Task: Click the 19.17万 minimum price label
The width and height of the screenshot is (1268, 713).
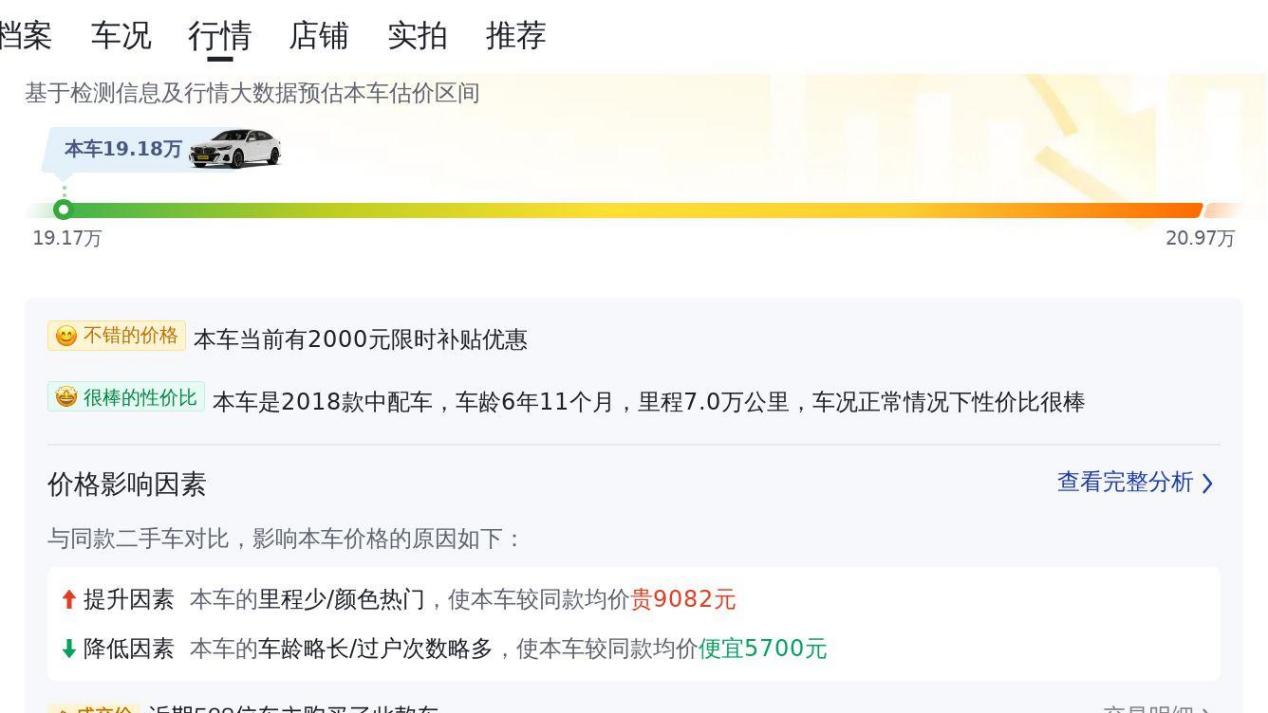Action: [x=67, y=239]
